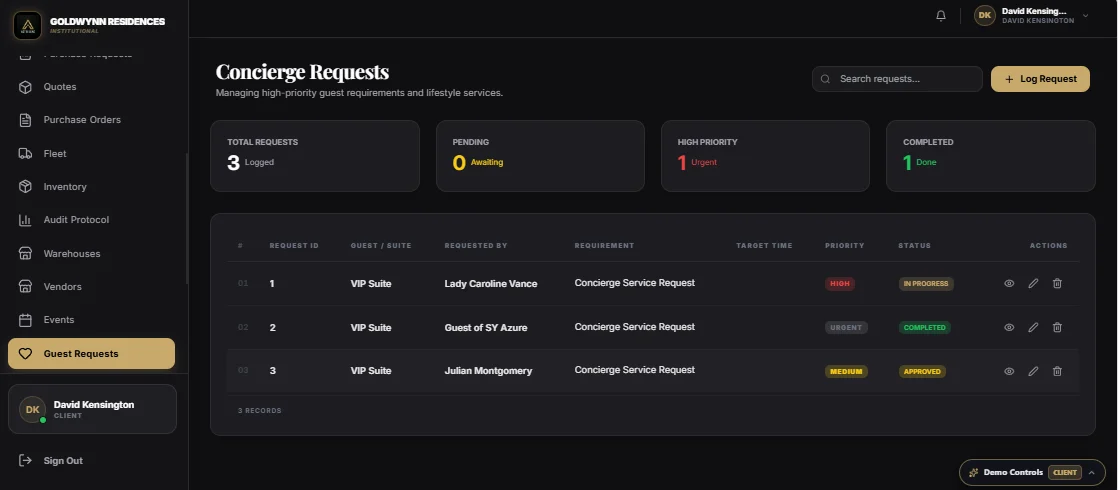Click the Demo Controls sparkle icon
The width and height of the screenshot is (1120, 490).
point(974,472)
